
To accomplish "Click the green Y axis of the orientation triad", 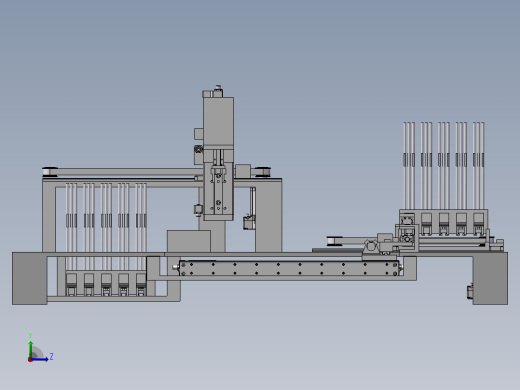I will coord(31,349).
